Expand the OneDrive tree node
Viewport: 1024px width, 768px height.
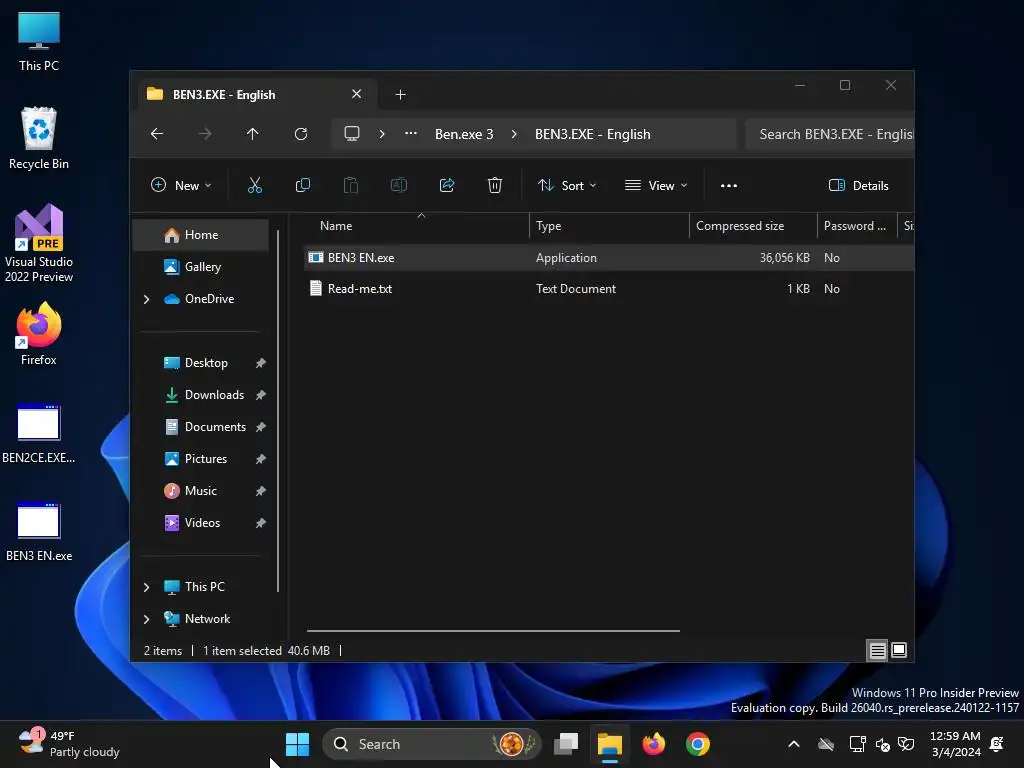[147, 299]
